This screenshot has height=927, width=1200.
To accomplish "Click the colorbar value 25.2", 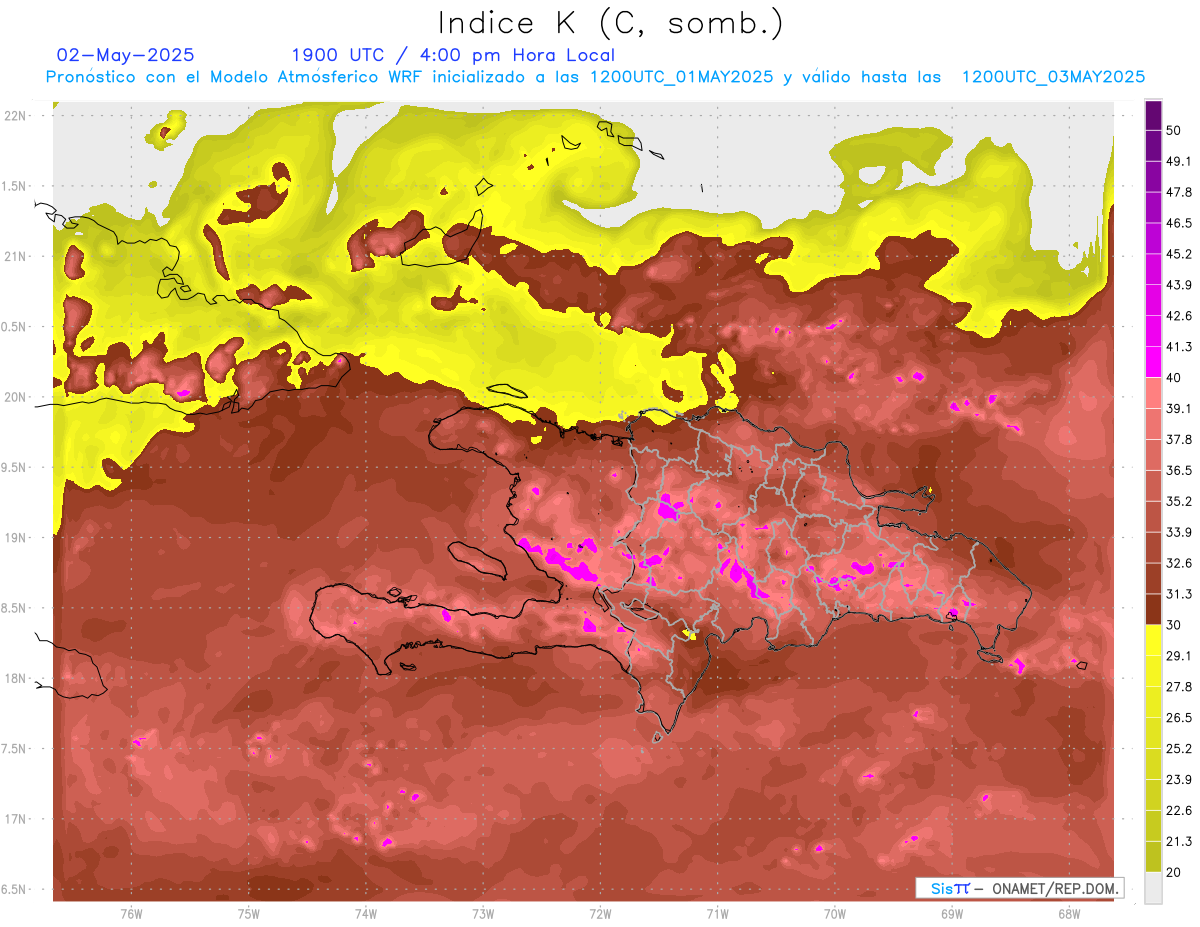I will click(1178, 749).
